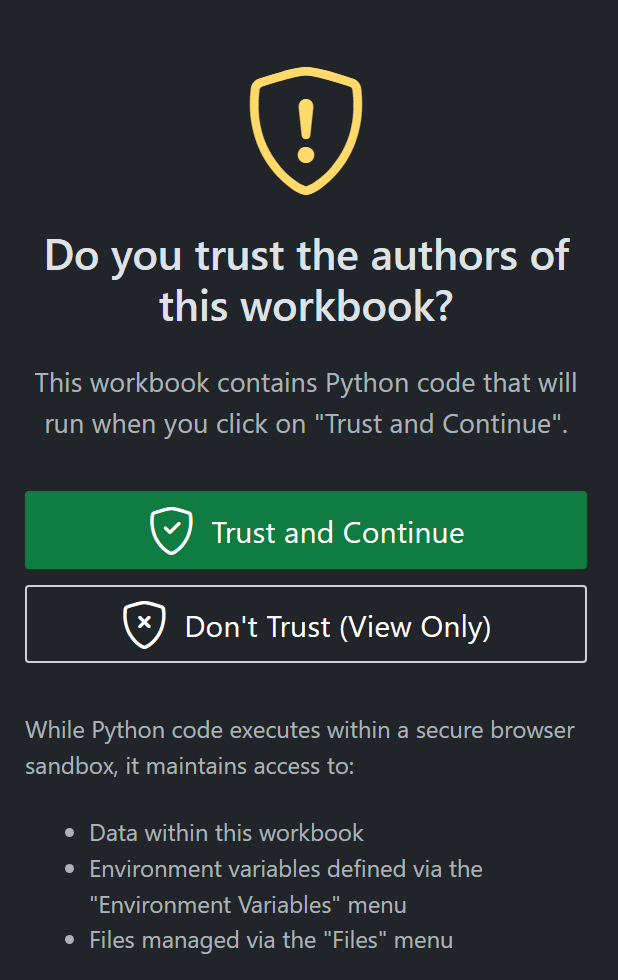The height and width of the screenshot is (980, 618).
Task: Click the quoted "Trust and Continue" text in description
Action: (439, 424)
